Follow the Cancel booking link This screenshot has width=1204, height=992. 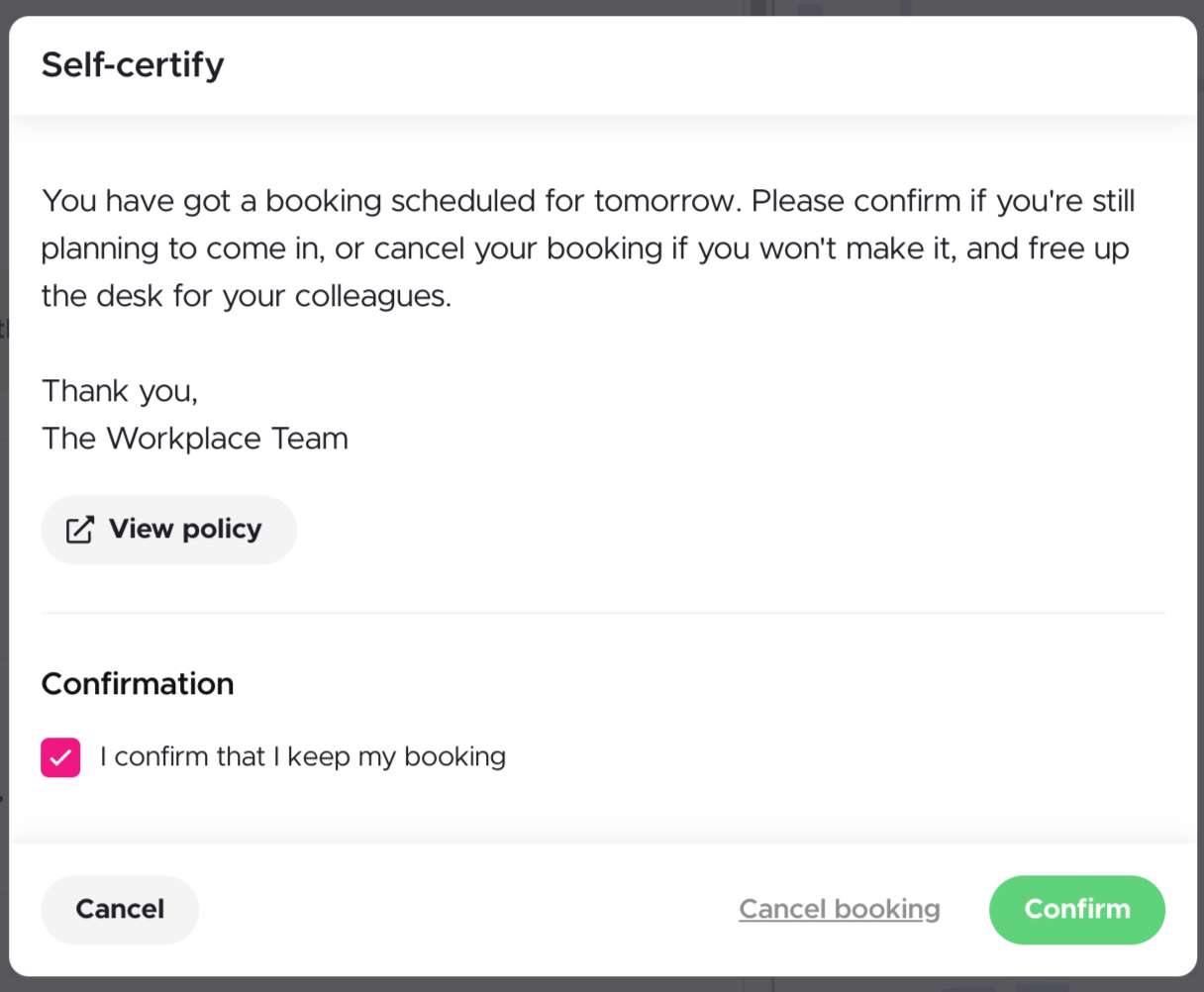pos(839,909)
